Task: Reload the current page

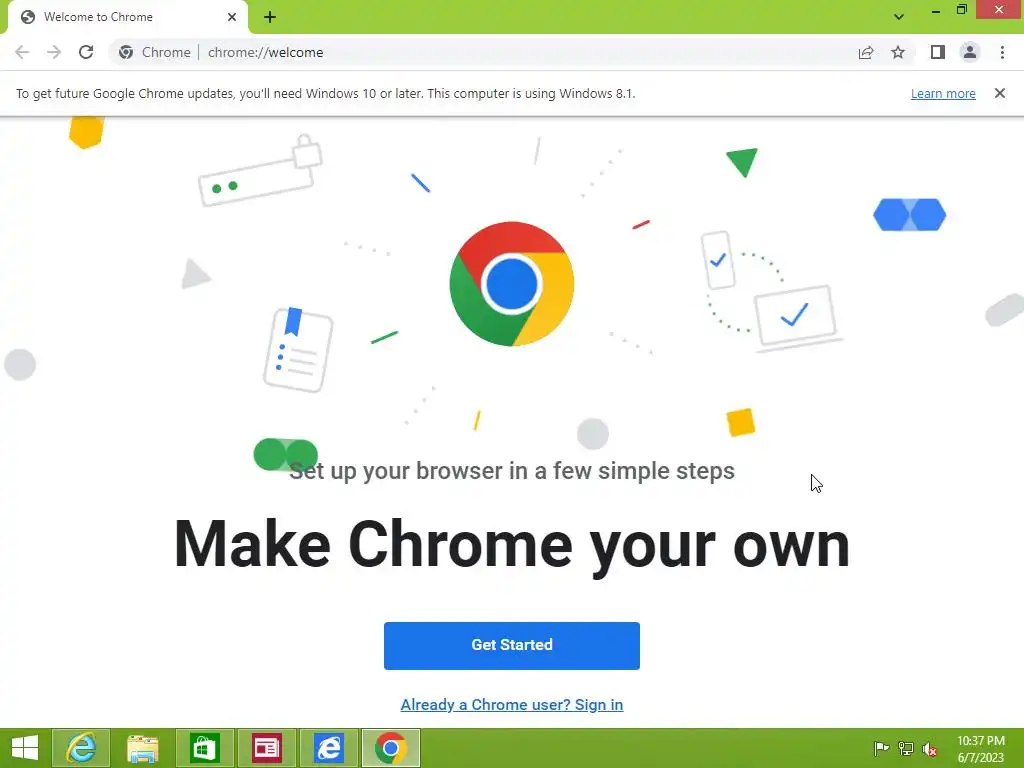Action: pos(86,52)
